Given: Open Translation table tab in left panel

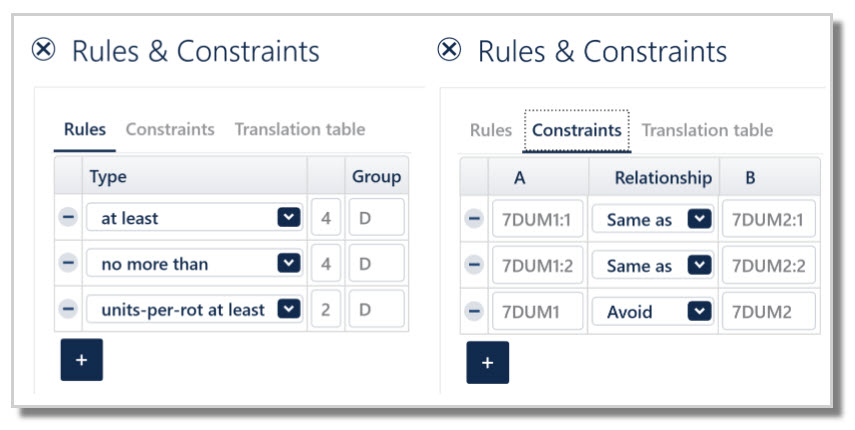Looking at the screenshot, I should (x=299, y=129).
